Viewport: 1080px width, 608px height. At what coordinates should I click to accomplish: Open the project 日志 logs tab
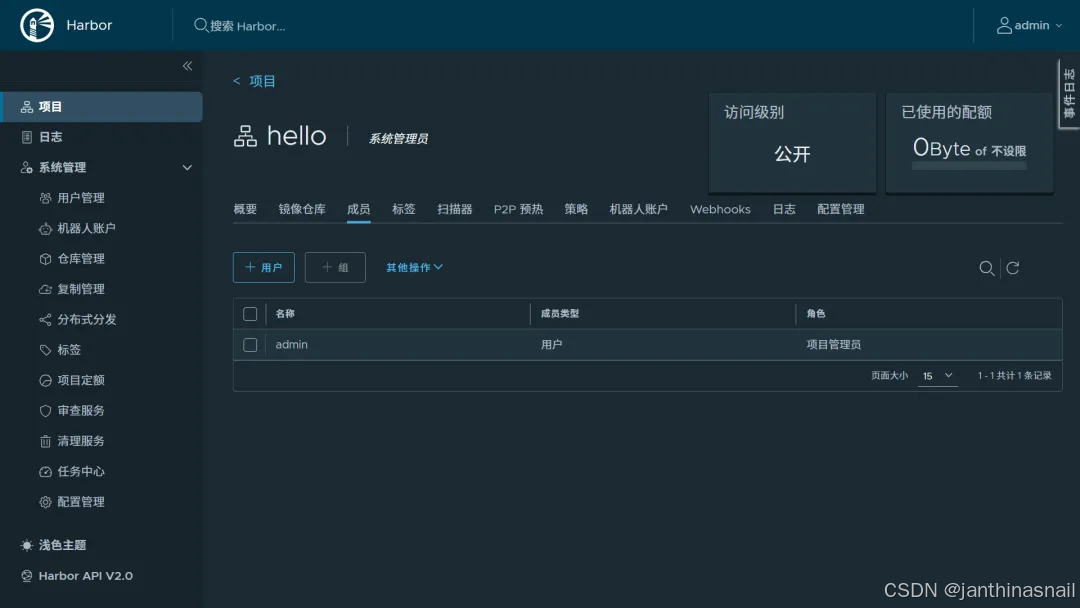[784, 209]
